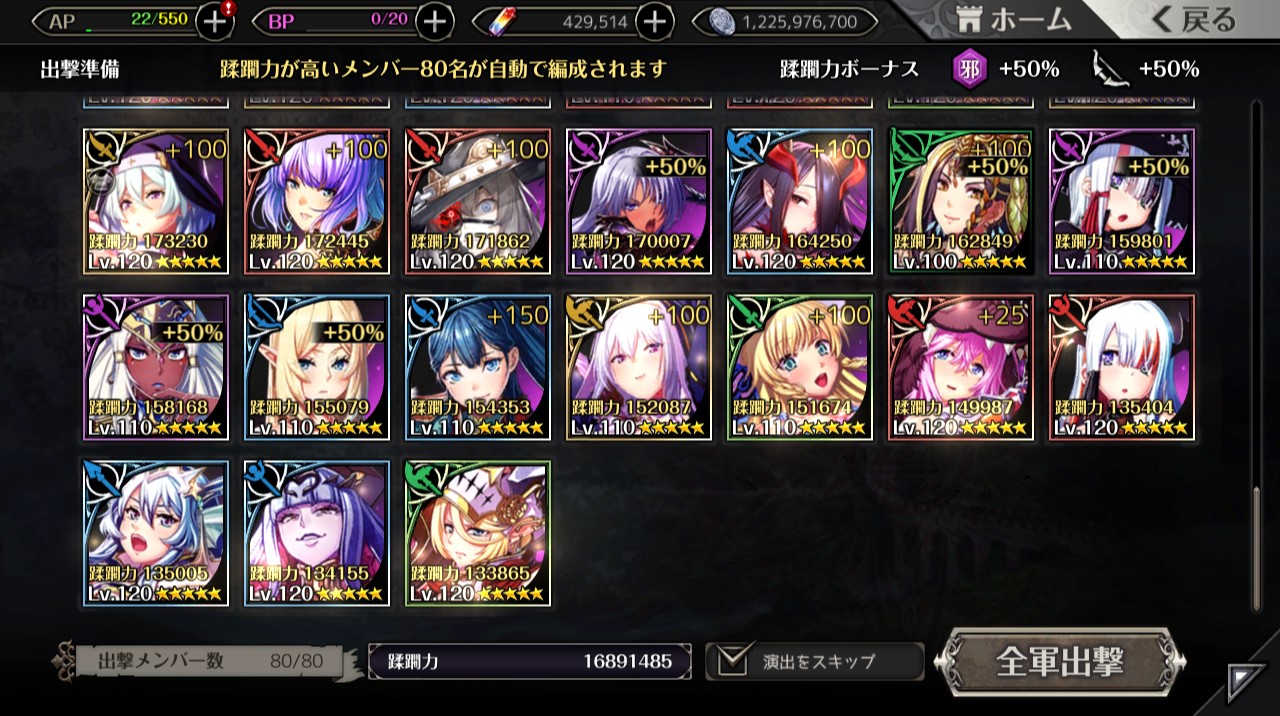Expand the corner triangle menu
The height and width of the screenshot is (716, 1280).
pyautogui.click(x=1245, y=681)
